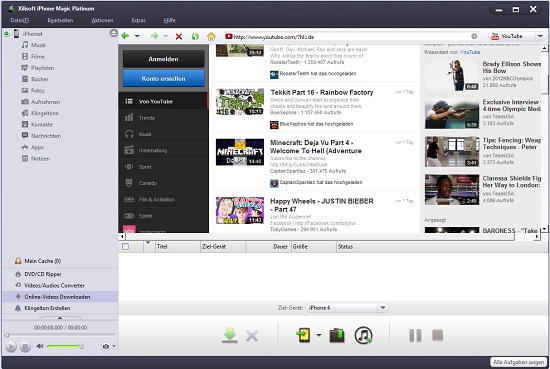Open Comedy in the YouTube sidebar
This screenshot has width=550, height=369.
point(163,183)
